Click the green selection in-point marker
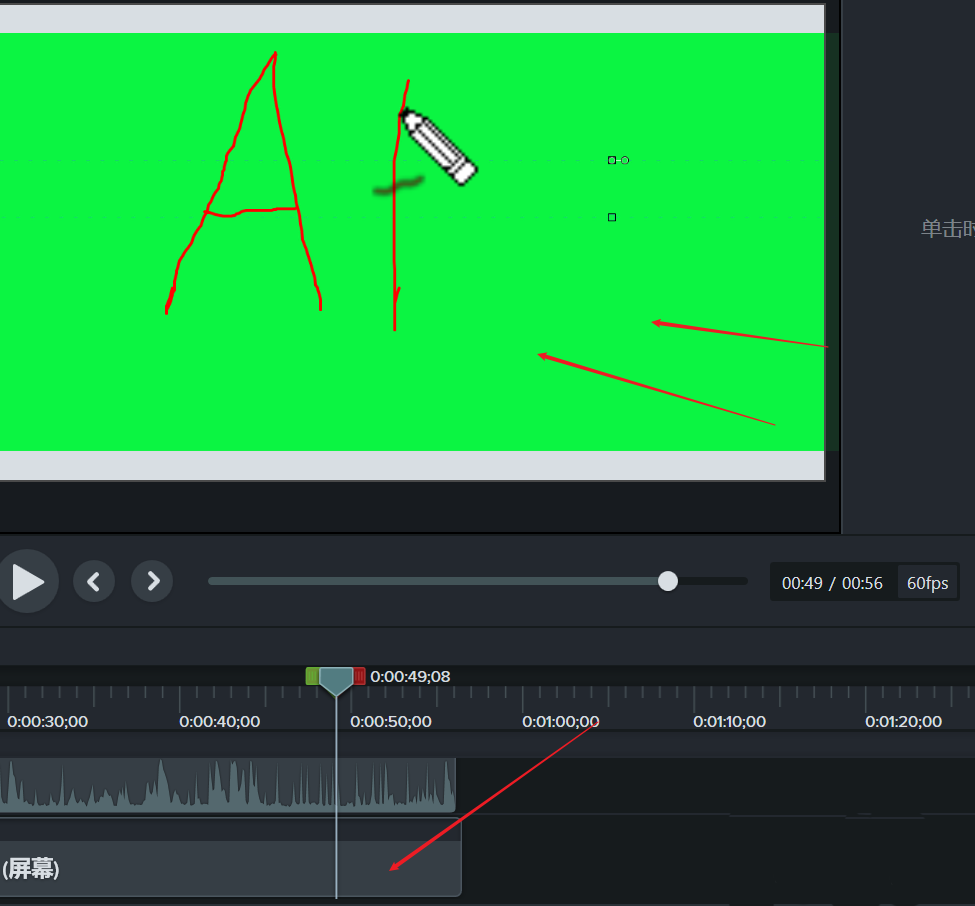The width and height of the screenshot is (975, 906). coord(312,676)
